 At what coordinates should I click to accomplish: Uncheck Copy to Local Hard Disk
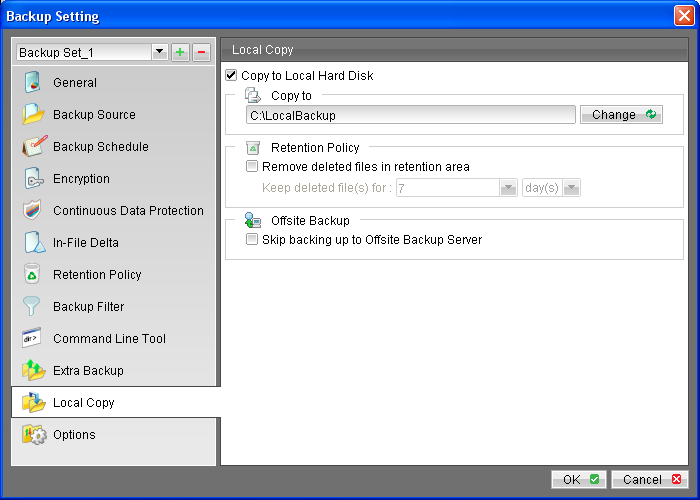[232, 75]
